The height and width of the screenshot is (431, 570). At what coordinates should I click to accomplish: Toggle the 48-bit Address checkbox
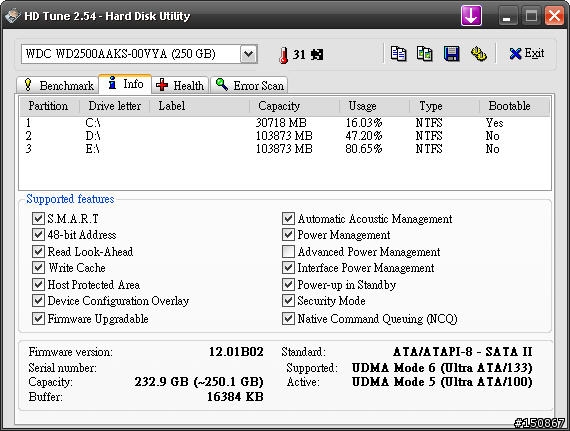click(x=38, y=234)
